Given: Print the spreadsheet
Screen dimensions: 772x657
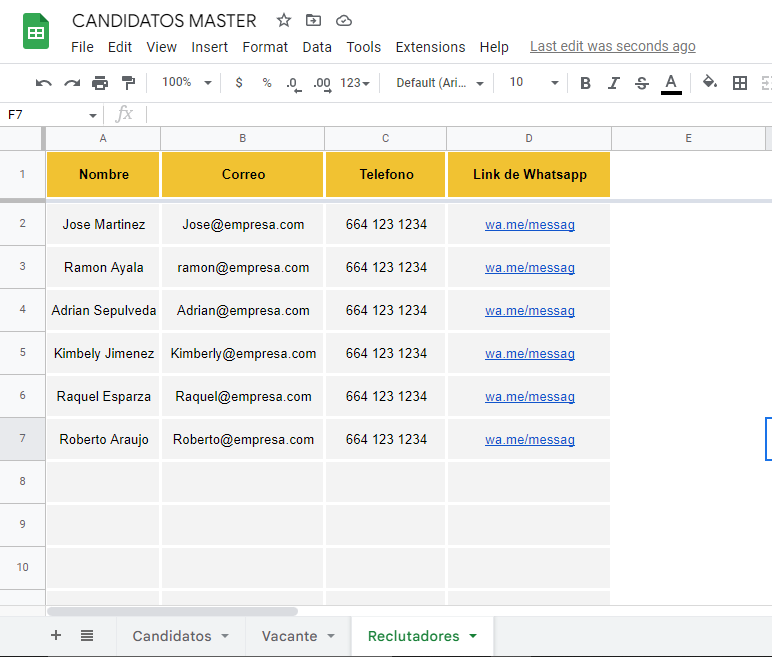Looking at the screenshot, I should (100, 83).
